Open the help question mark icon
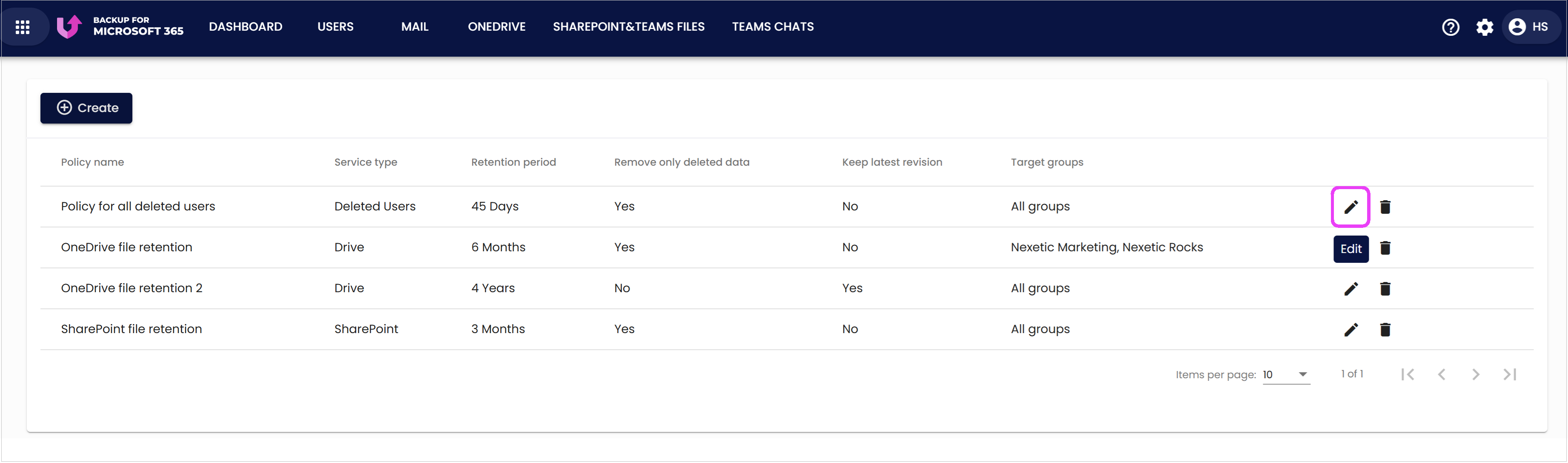This screenshot has height=463, width=1568. [1451, 27]
